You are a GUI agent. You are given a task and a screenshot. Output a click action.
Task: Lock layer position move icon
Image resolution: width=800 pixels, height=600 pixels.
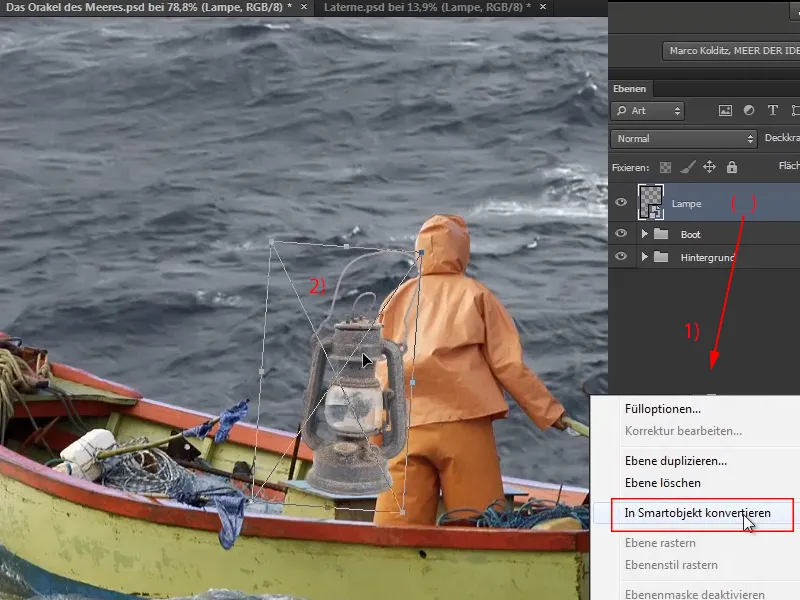(709, 167)
